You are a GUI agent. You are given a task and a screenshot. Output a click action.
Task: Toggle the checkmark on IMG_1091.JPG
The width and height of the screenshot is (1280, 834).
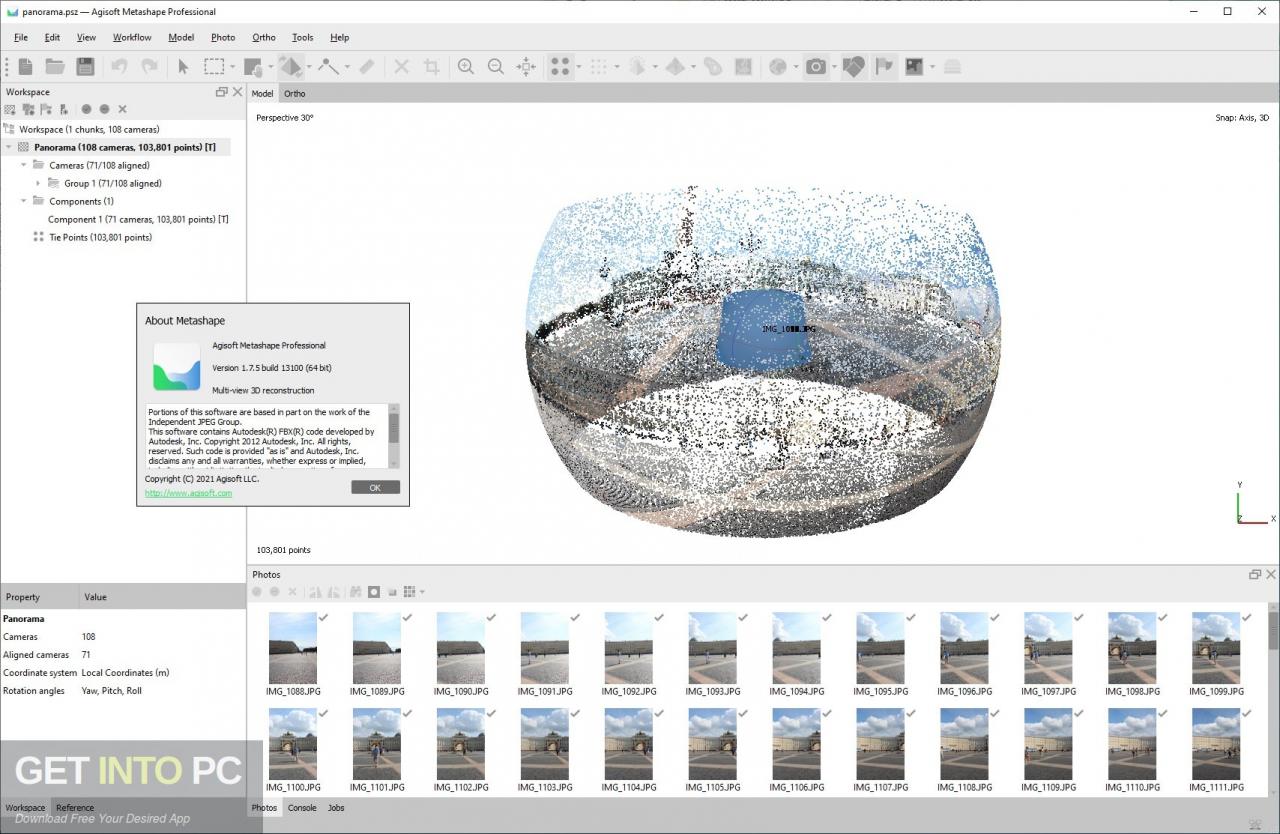[575, 618]
